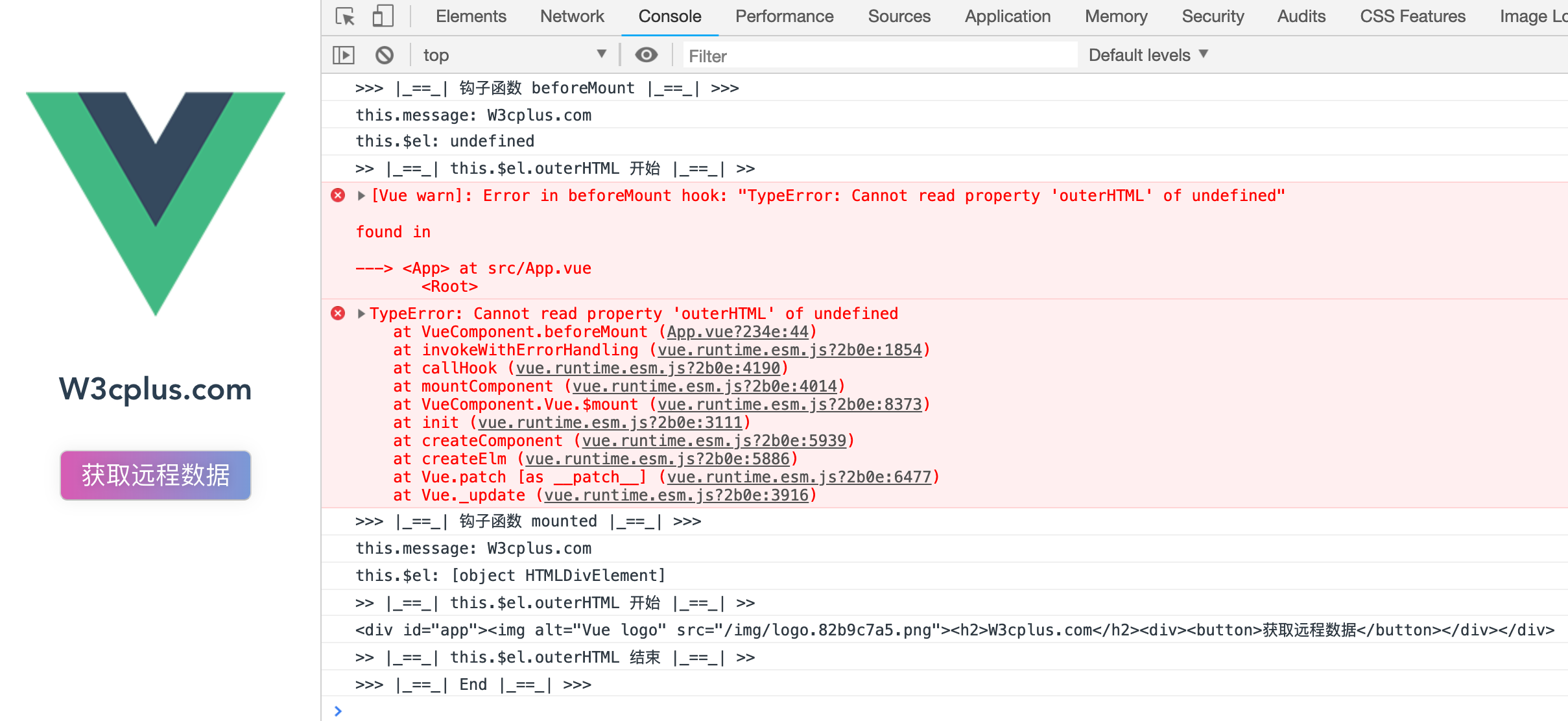Open the vue.runtime.esm.js?2b0e:3111 link

[x=610, y=422]
